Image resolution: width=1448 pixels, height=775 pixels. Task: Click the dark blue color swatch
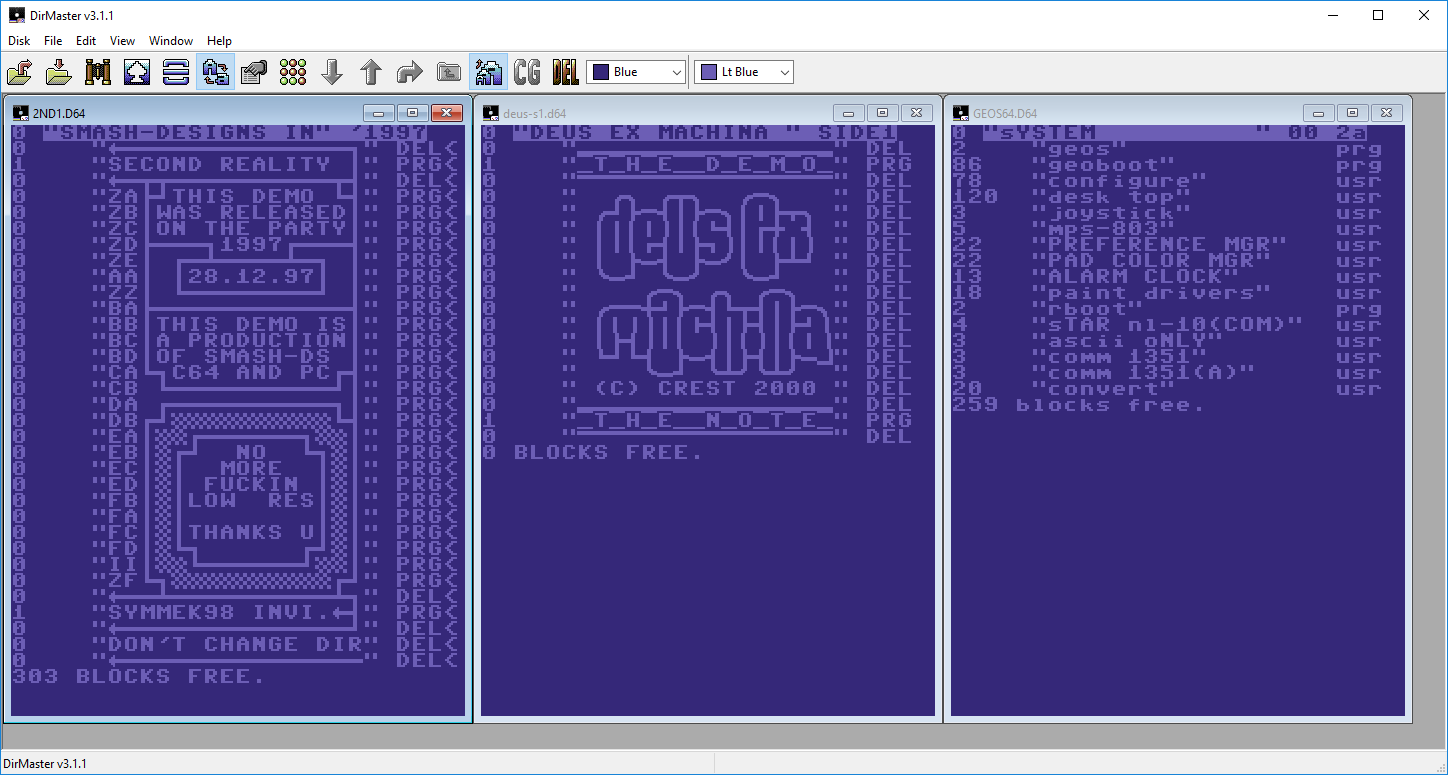[602, 72]
